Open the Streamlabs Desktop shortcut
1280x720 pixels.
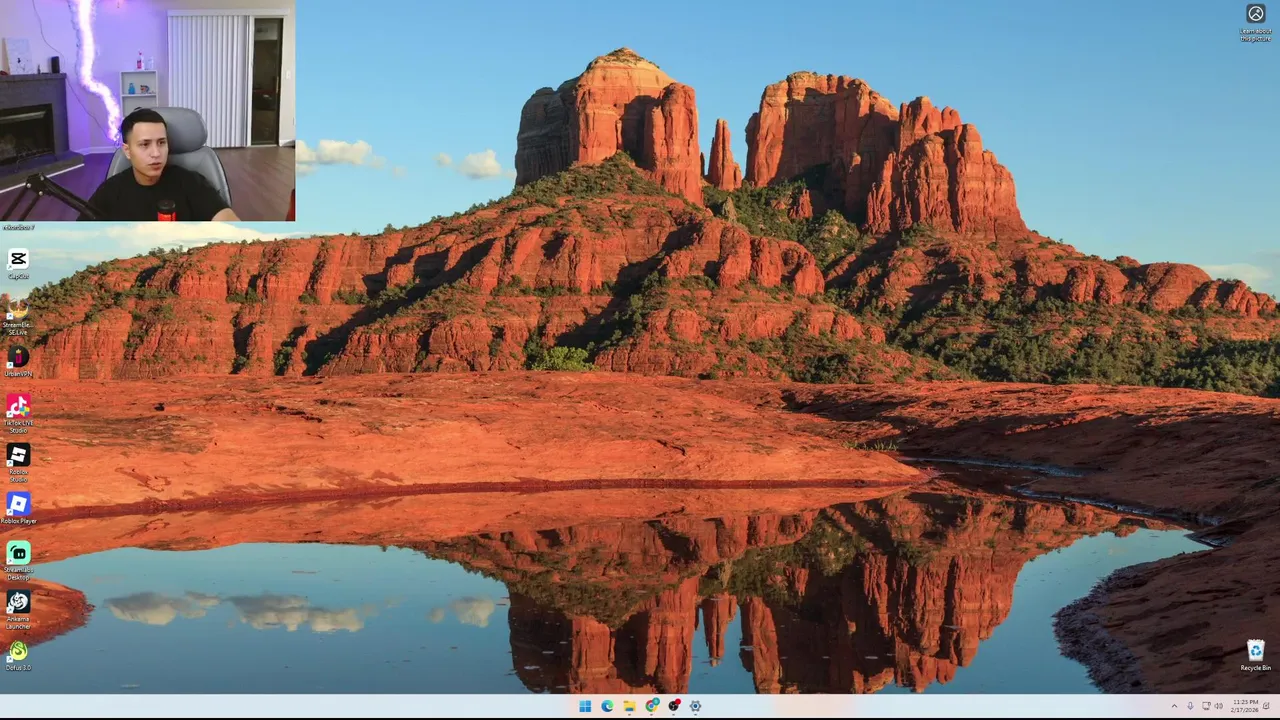pyautogui.click(x=18, y=560)
